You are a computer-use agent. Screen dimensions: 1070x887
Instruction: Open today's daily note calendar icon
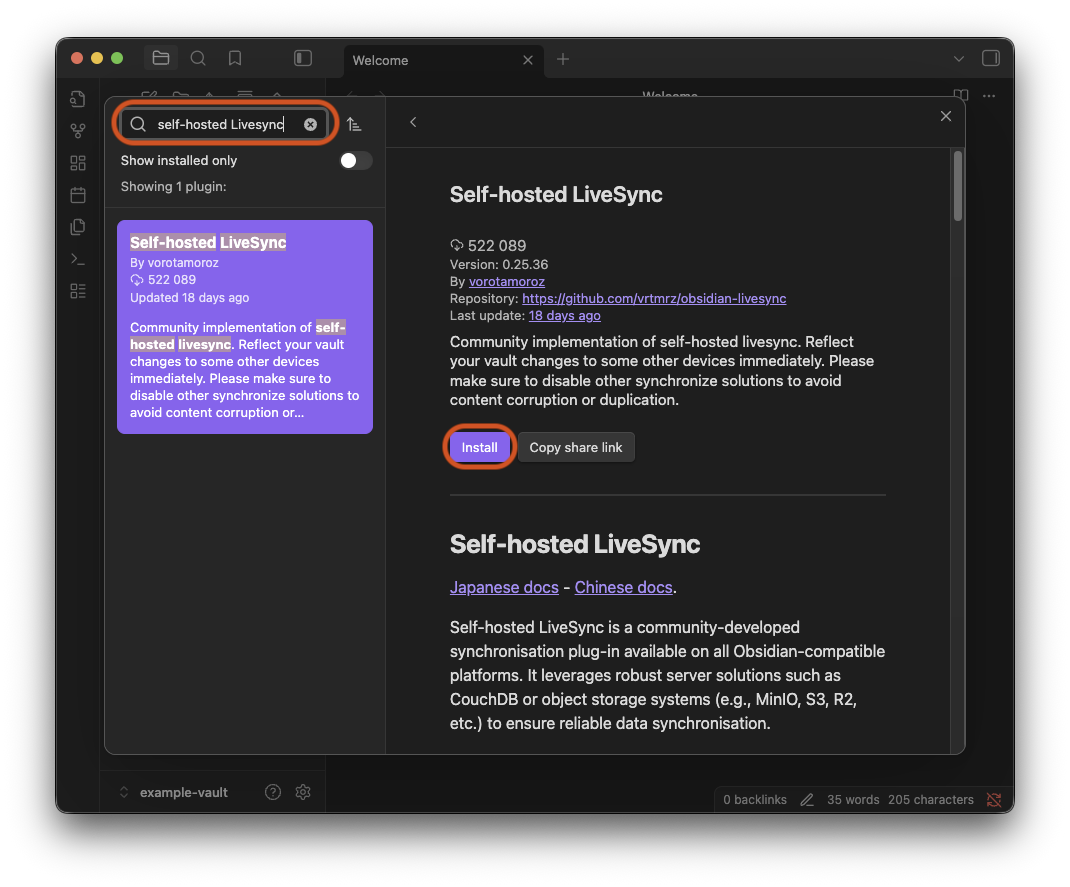pyautogui.click(x=78, y=195)
